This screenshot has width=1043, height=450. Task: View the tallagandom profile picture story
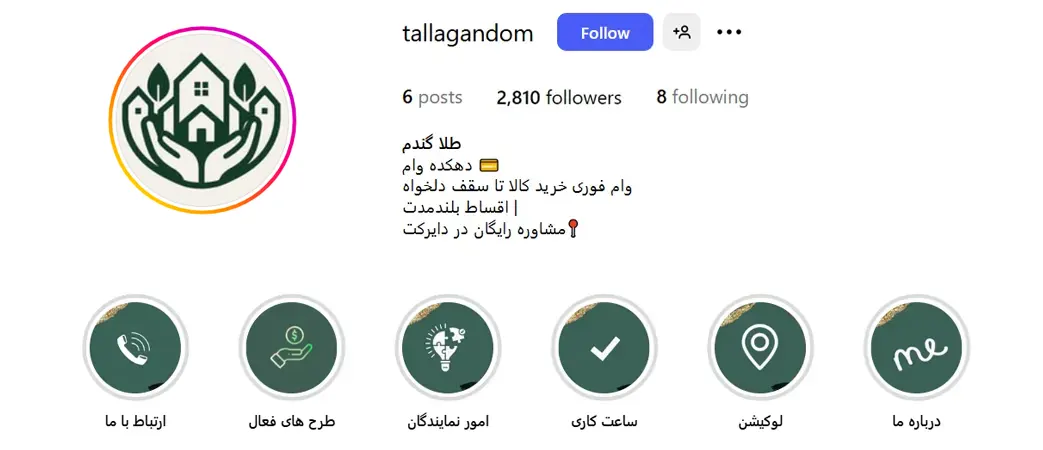202,120
